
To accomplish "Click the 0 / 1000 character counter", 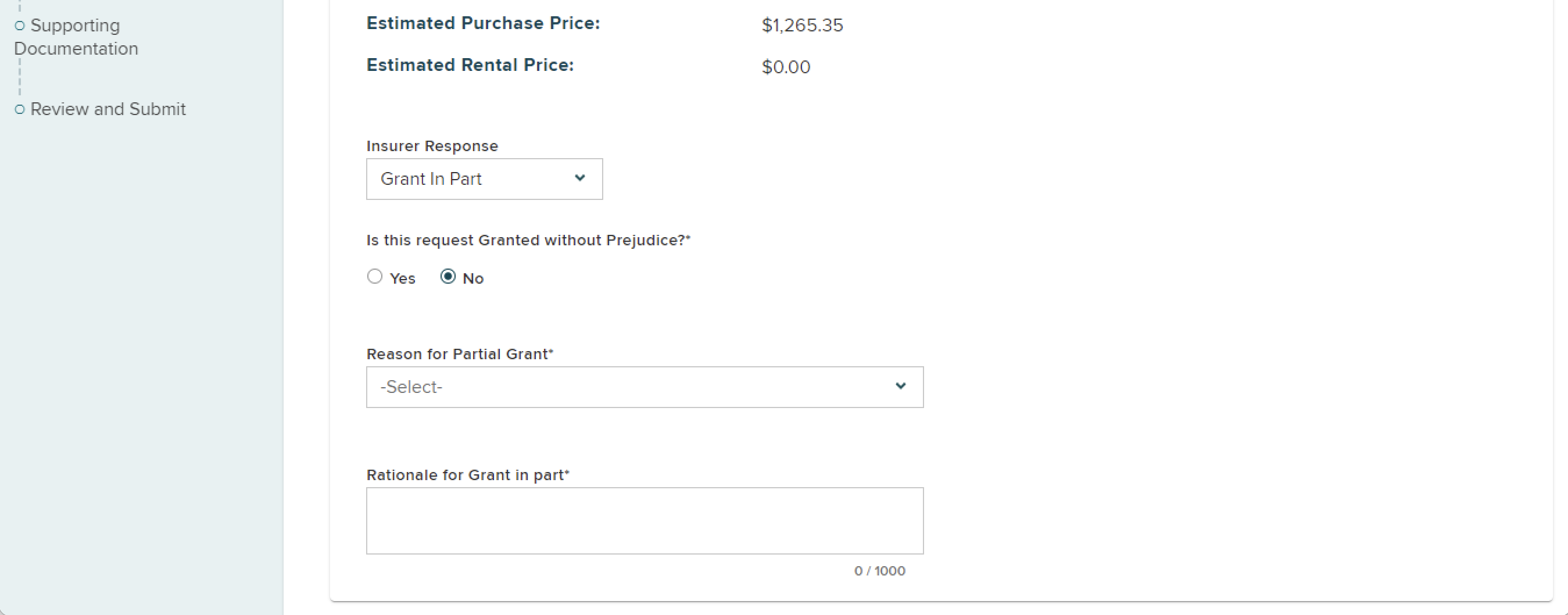I will click(879, 571).
